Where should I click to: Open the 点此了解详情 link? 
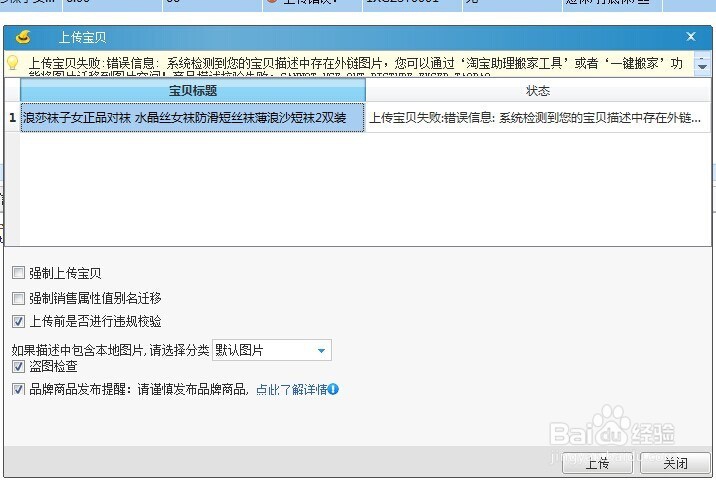(291, 390)
